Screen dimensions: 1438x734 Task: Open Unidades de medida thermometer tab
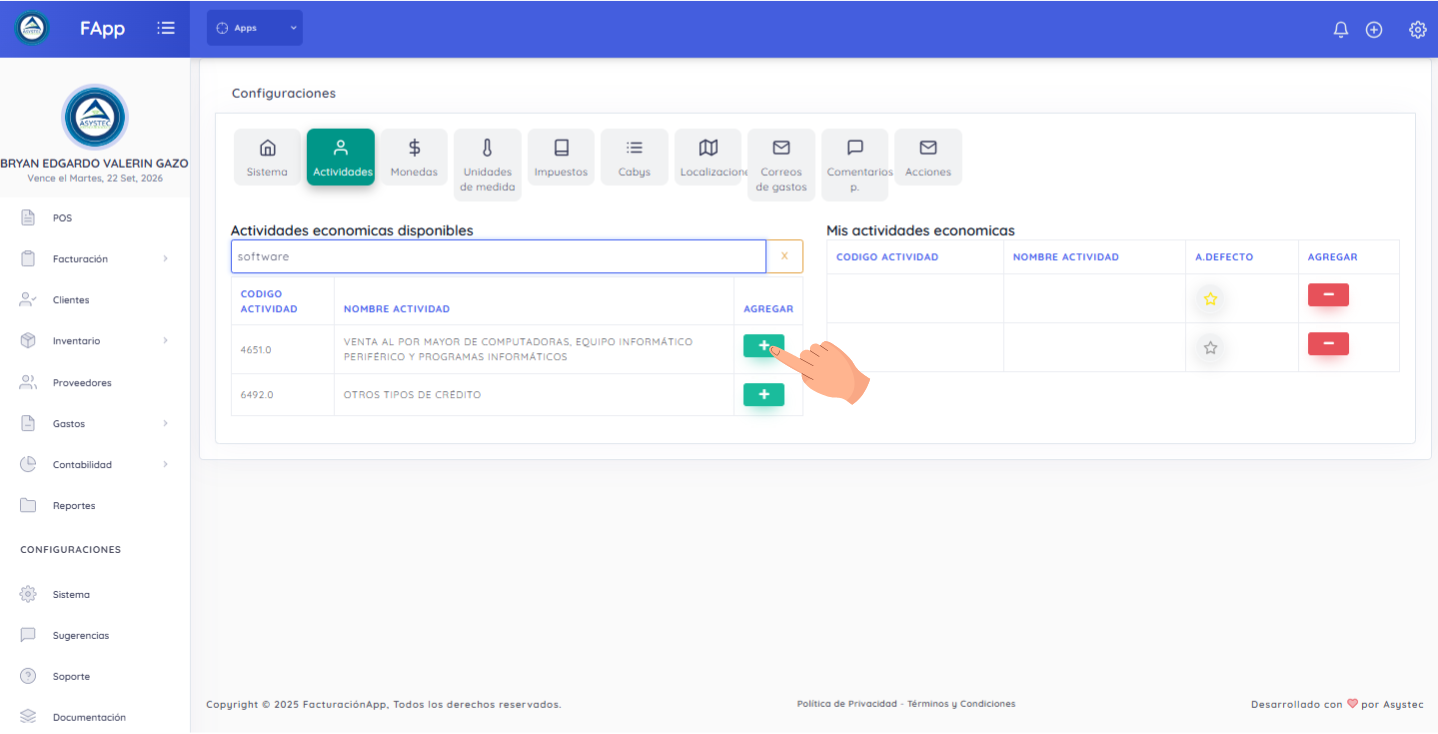pos(487,164)
